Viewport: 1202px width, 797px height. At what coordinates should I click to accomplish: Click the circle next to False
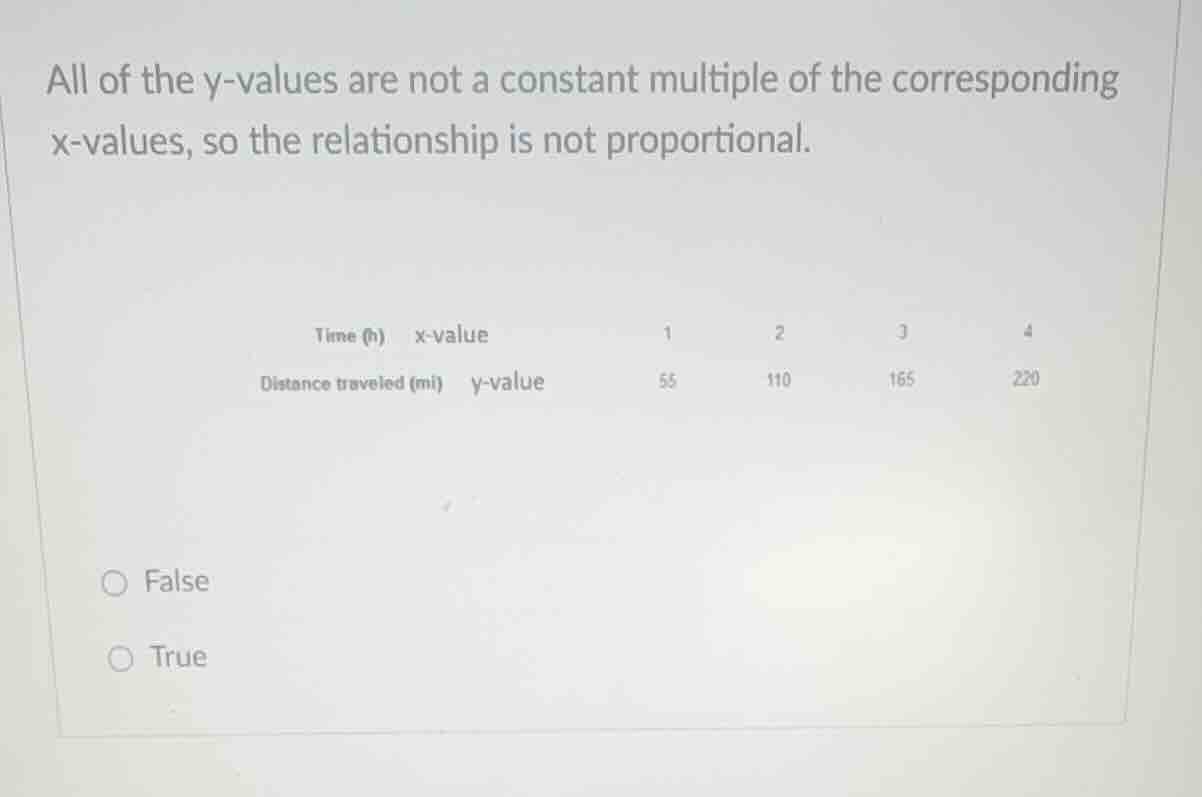[x=115, y=582]
